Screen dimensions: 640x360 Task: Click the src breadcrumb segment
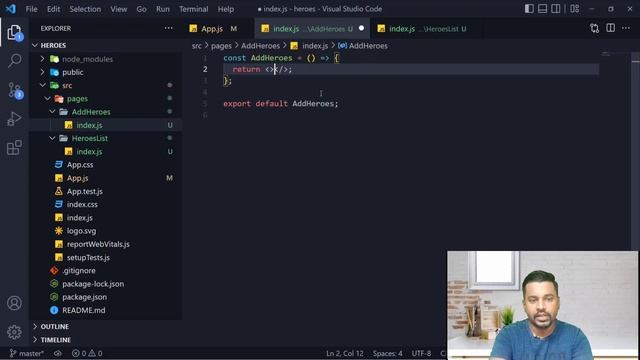point(197,46)
